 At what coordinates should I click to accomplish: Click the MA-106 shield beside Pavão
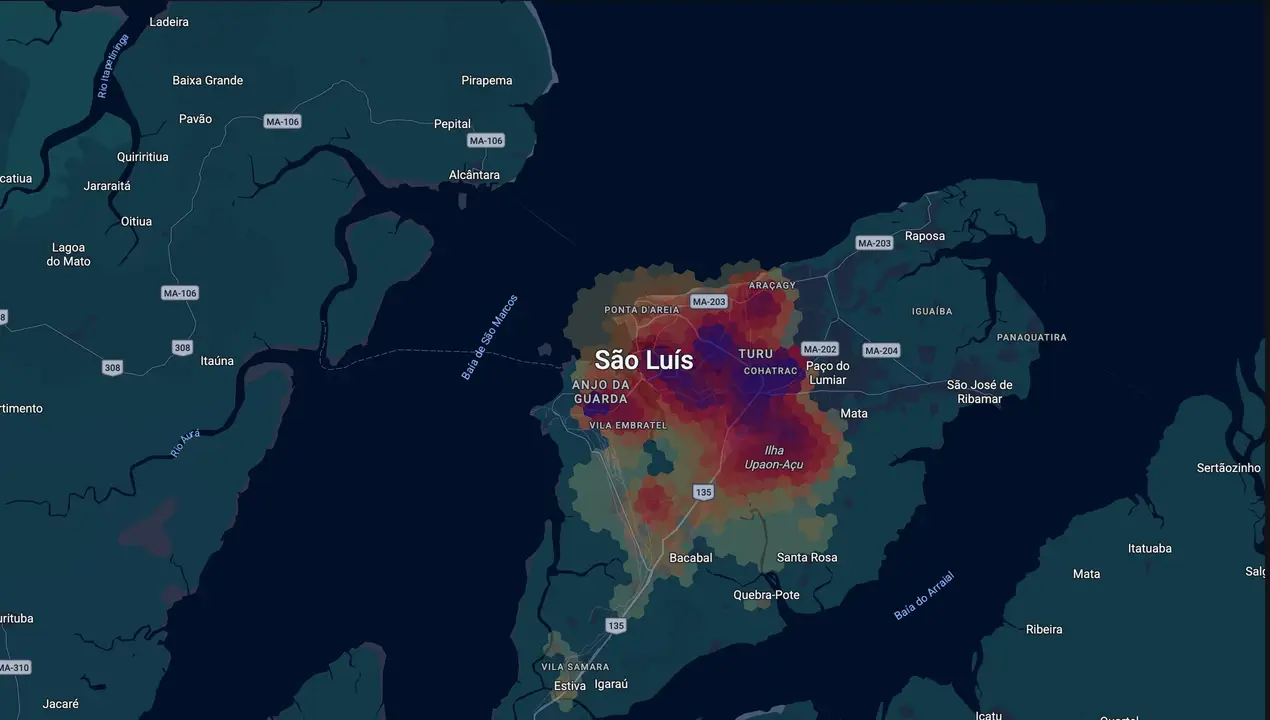(x=283, y=122)
